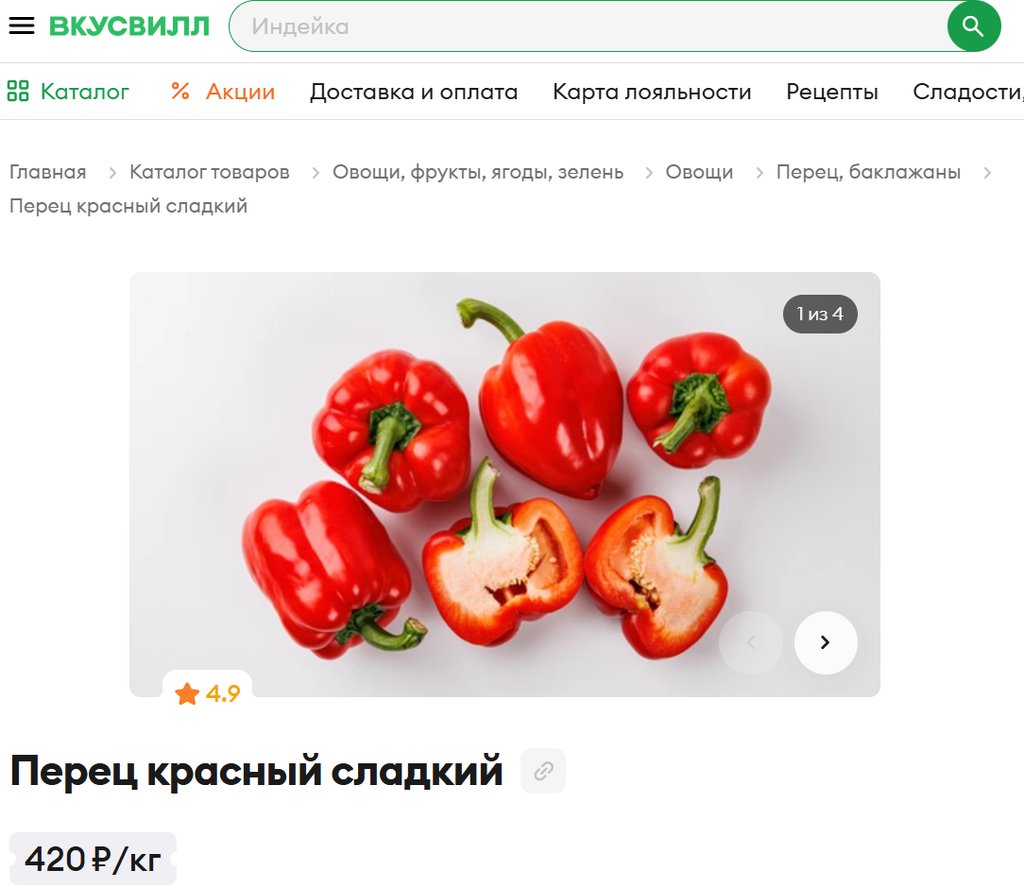Click Главная breadcrumb link
Screen dimensions: 1024x888
tap(48, 172)
